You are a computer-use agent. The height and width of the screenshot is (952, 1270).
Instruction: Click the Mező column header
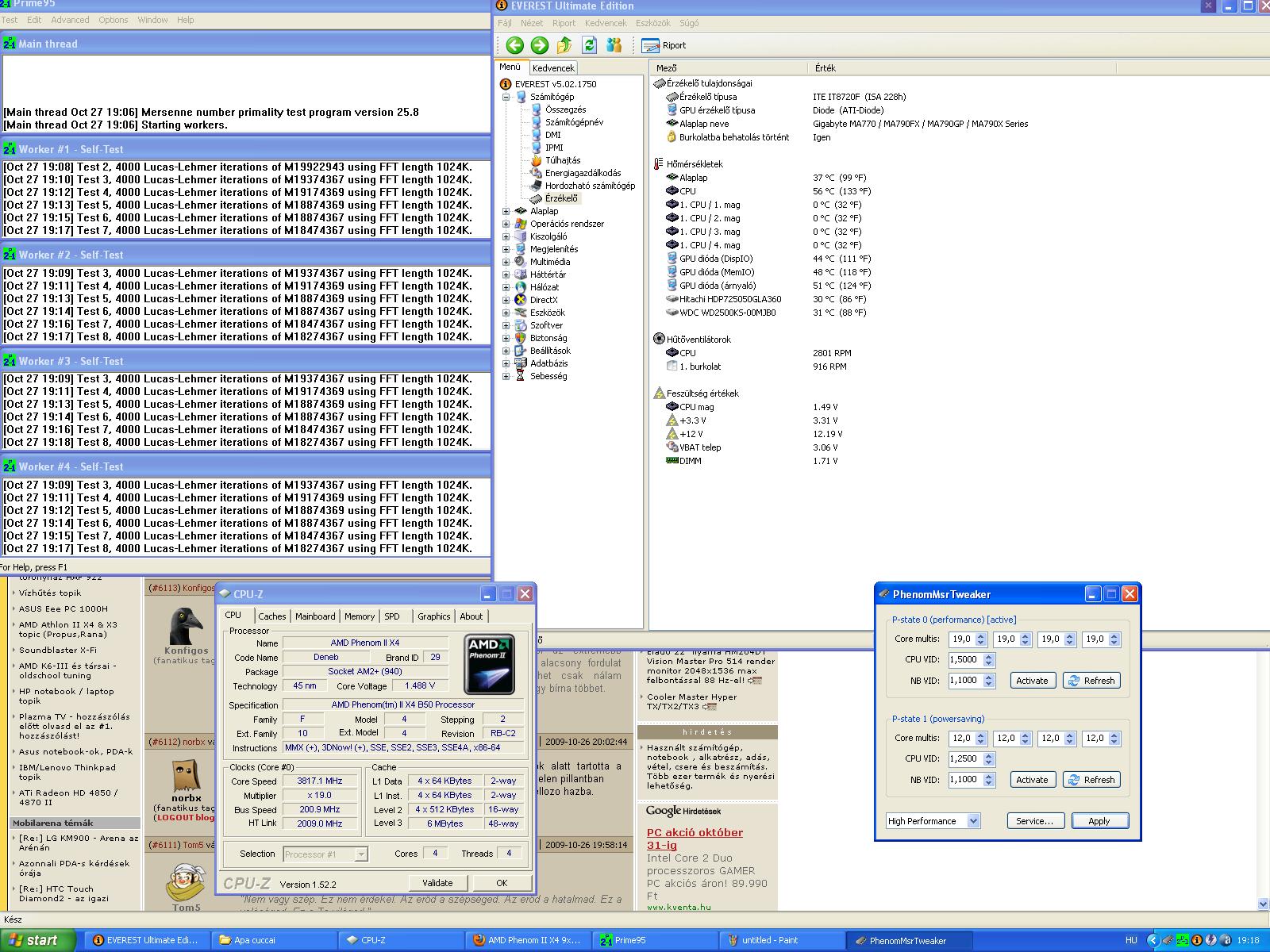point(729,68)
